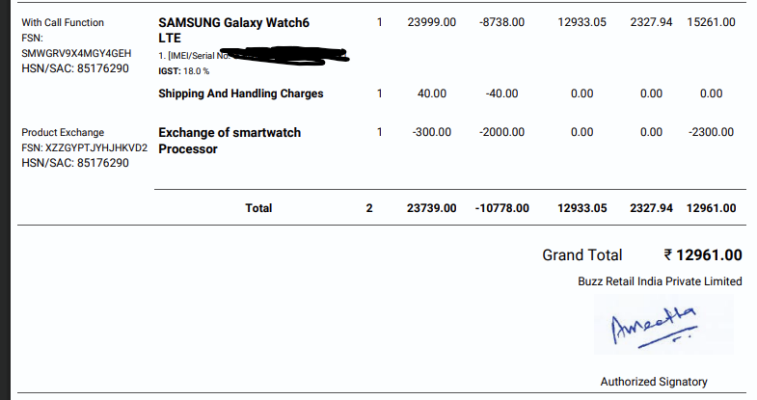Click the grand total amount '₹ 12961.00'
This screenshot has height=400, width=757.
coord(703,255)
